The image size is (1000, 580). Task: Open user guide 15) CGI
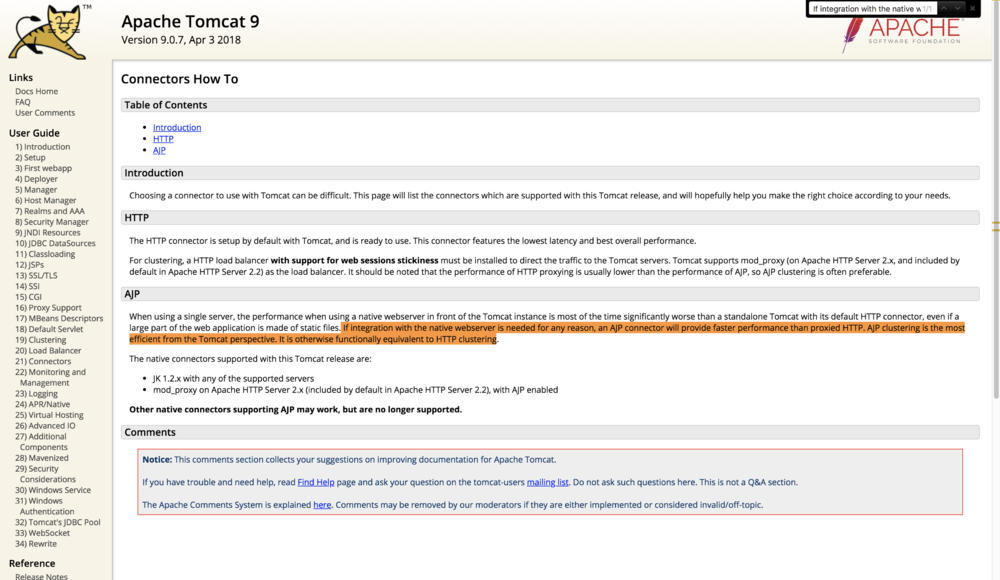pyautogui.click(x=29, y=297)
